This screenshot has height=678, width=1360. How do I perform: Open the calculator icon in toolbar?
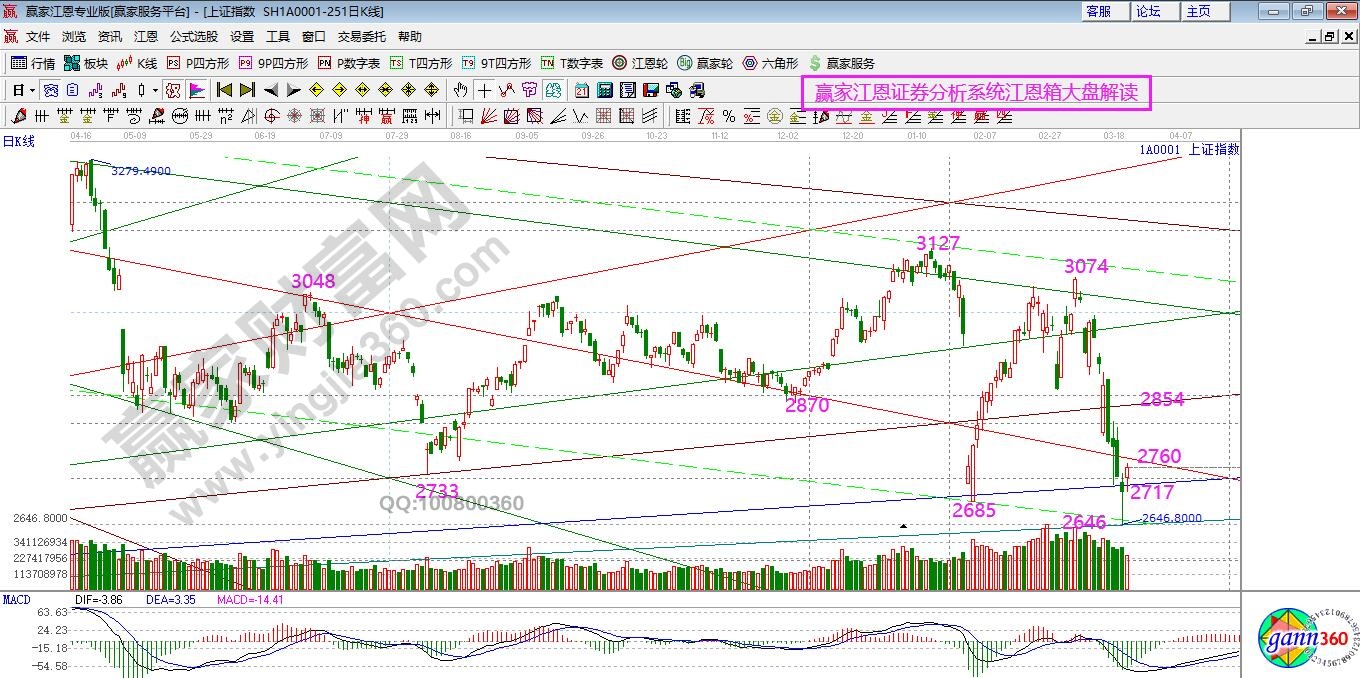coord(605,89)
